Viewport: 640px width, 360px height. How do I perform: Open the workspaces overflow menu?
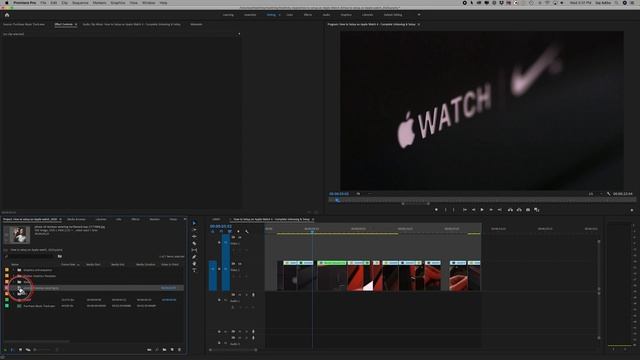coord(419,15)
